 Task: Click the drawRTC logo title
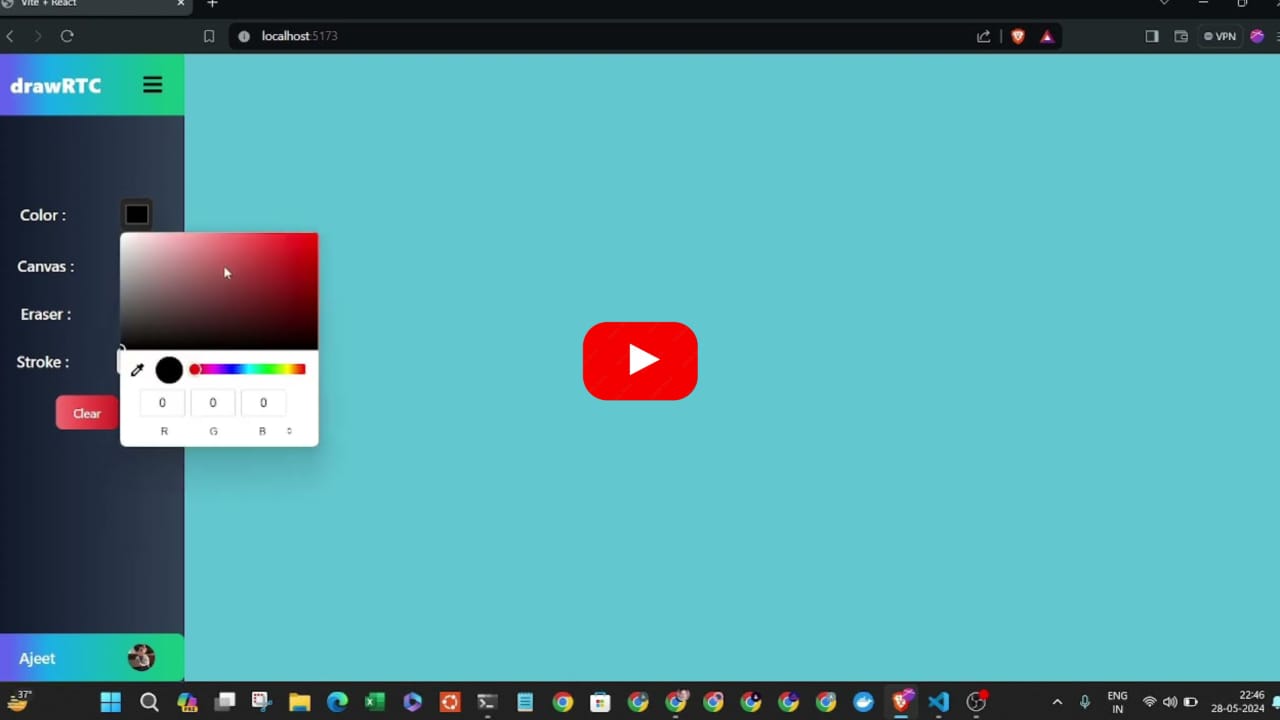[x=56, y=86]
